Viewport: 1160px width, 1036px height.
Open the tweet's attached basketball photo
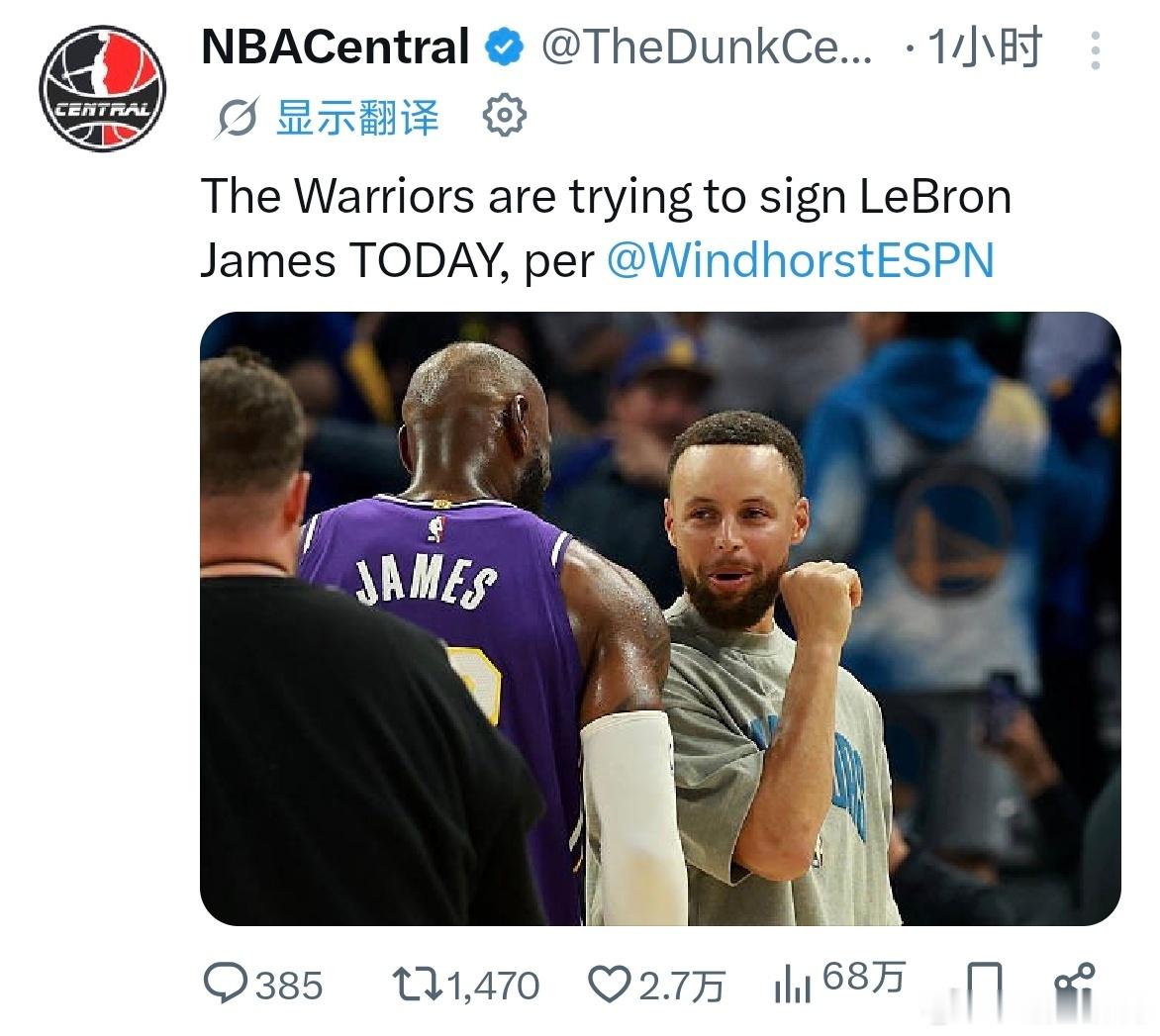click(660, 618)
